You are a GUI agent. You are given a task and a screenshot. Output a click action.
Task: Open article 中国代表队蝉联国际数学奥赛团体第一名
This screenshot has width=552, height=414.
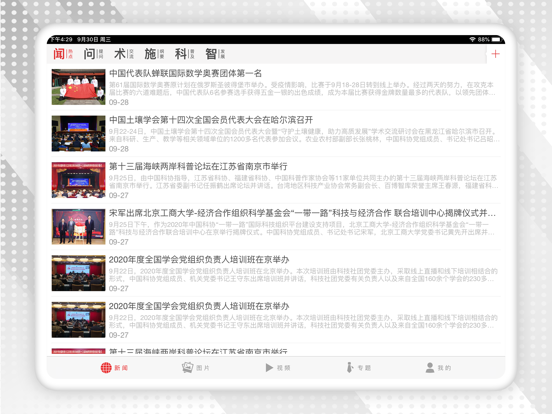coord(185,73)
